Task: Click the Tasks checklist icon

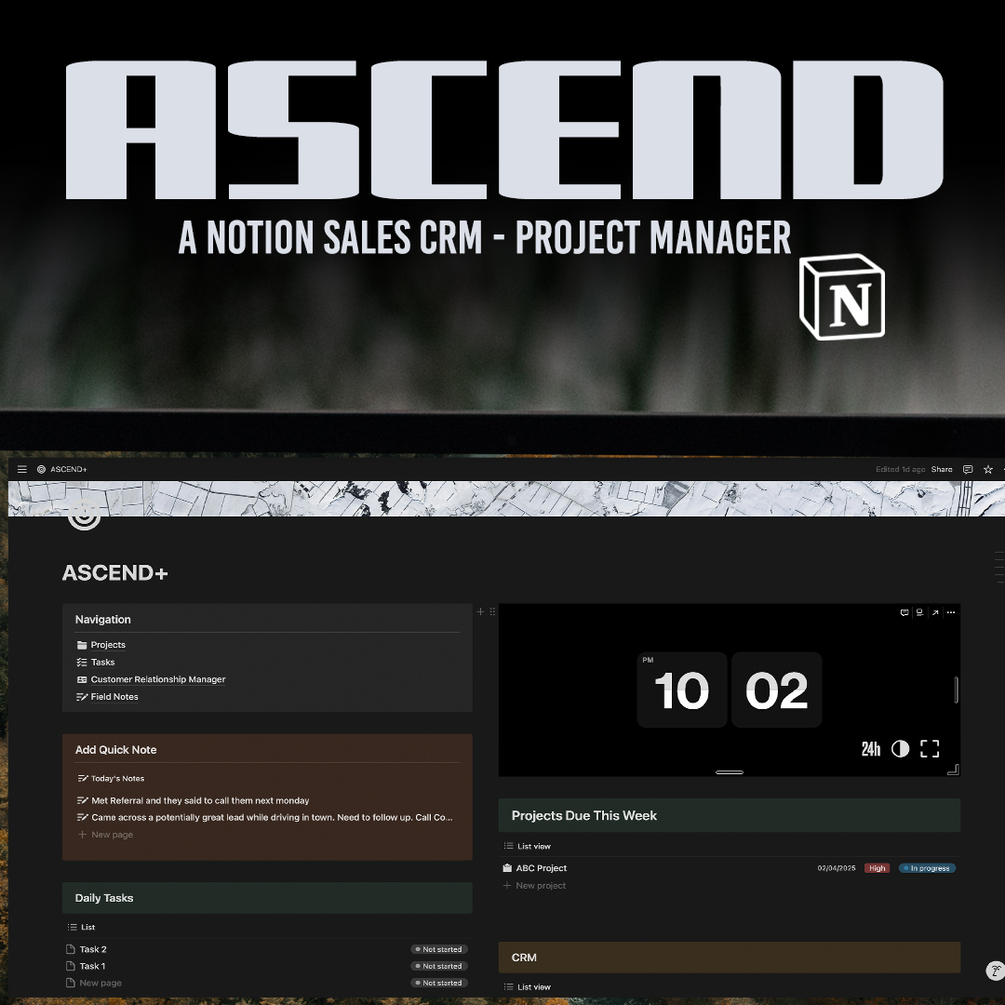Action: point(81,662)
